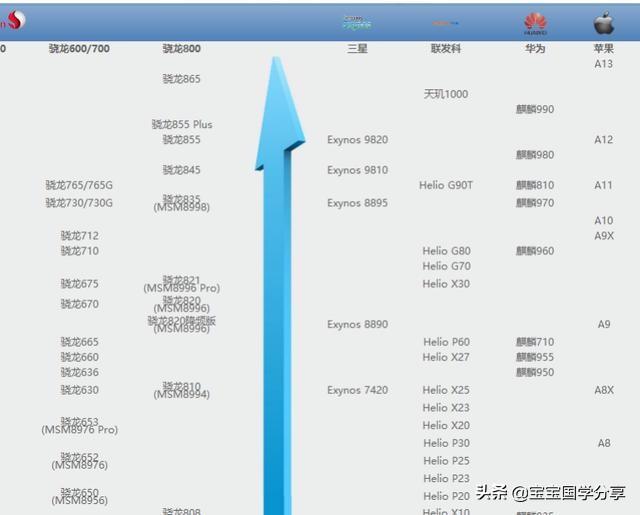Click the 骁龙855 Plus entry
The image size is (640, 515).
click(182, 124)
